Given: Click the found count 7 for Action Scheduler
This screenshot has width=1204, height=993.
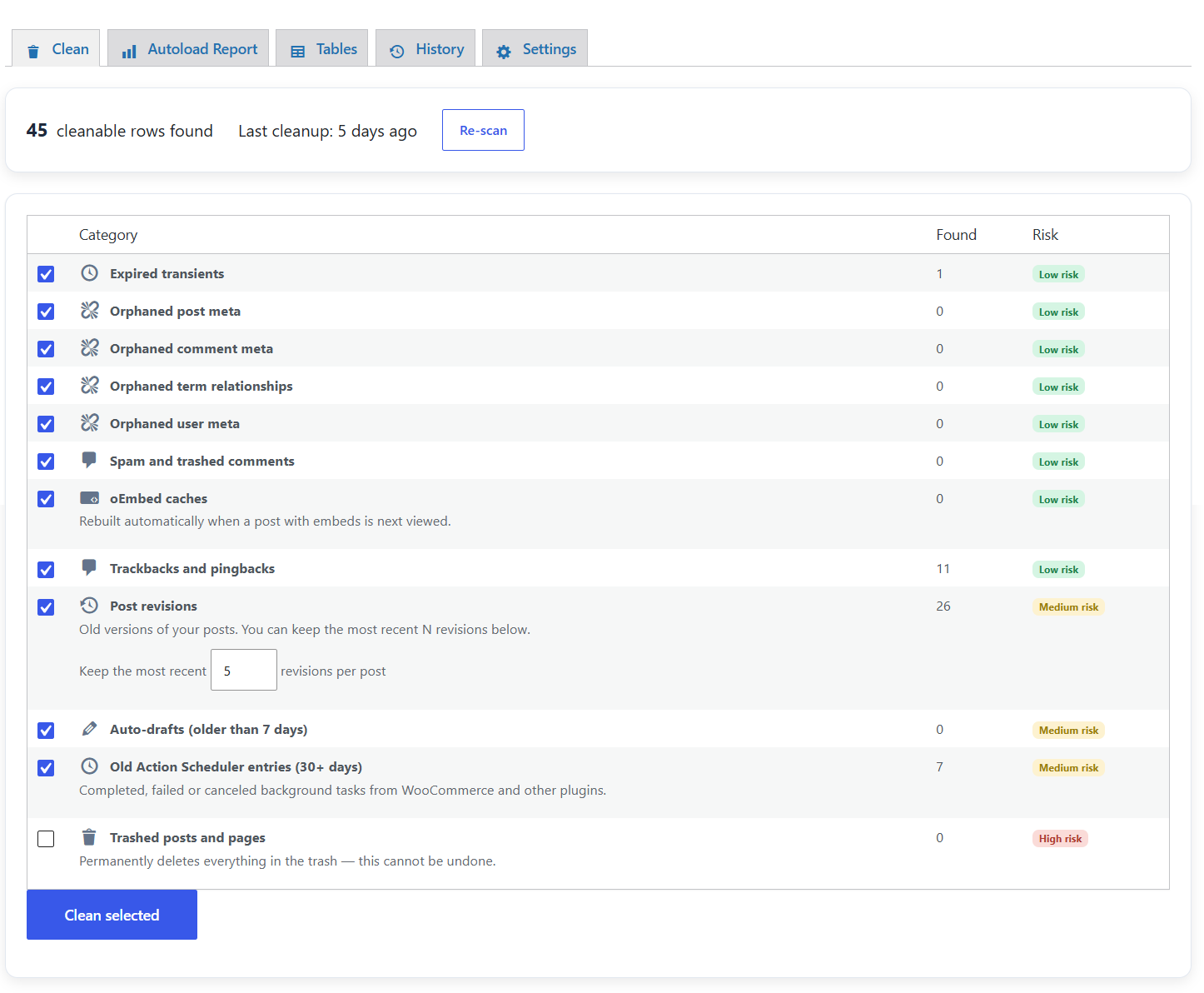Looking at the screenshot, I should [939, 766].
